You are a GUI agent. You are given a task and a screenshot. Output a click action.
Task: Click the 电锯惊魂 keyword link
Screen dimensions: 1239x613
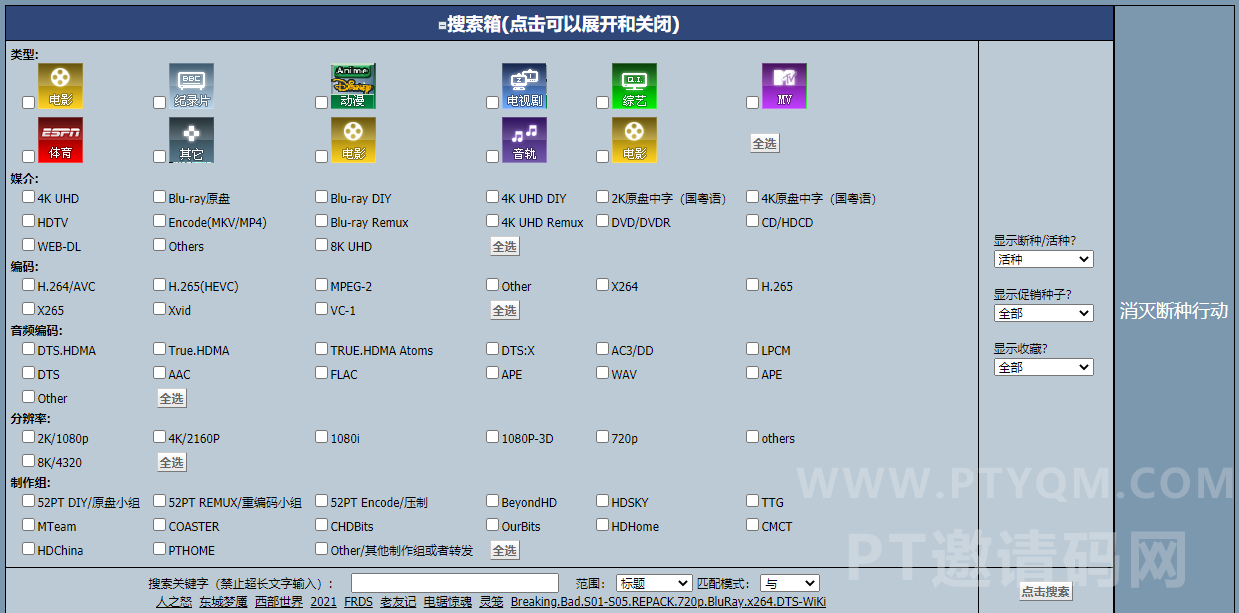[448, 602]
